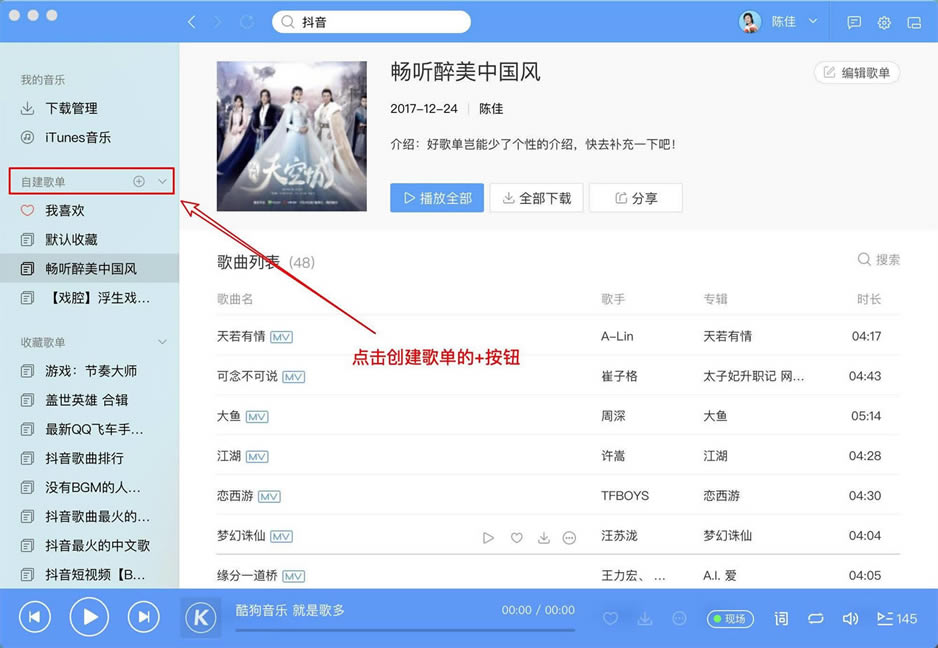The width and height of the screenshot is (938, 648).
Task: Open the 陈佳 account dropdown arrow
Action: (812, 22)
